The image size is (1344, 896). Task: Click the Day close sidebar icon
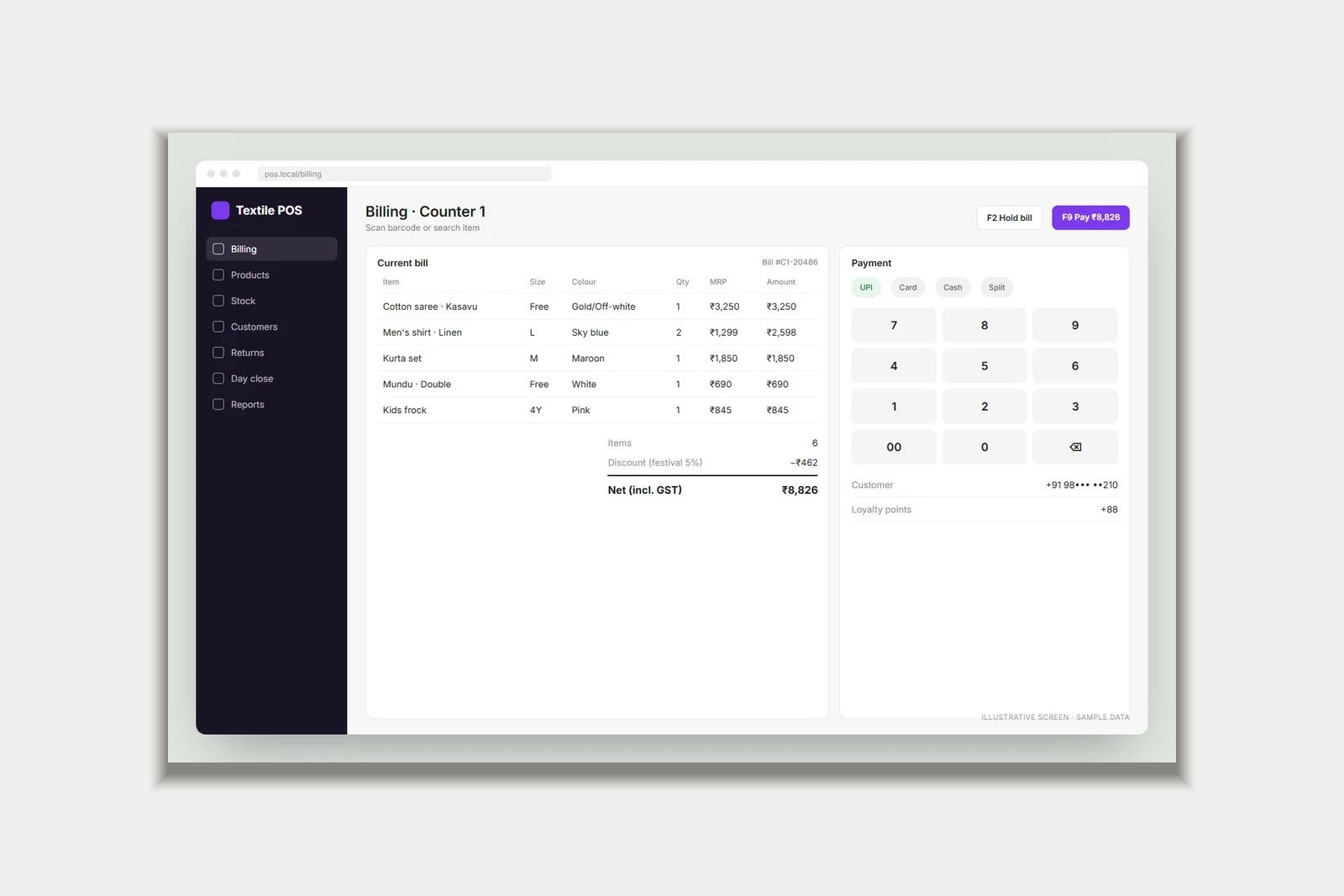(218, 378)
